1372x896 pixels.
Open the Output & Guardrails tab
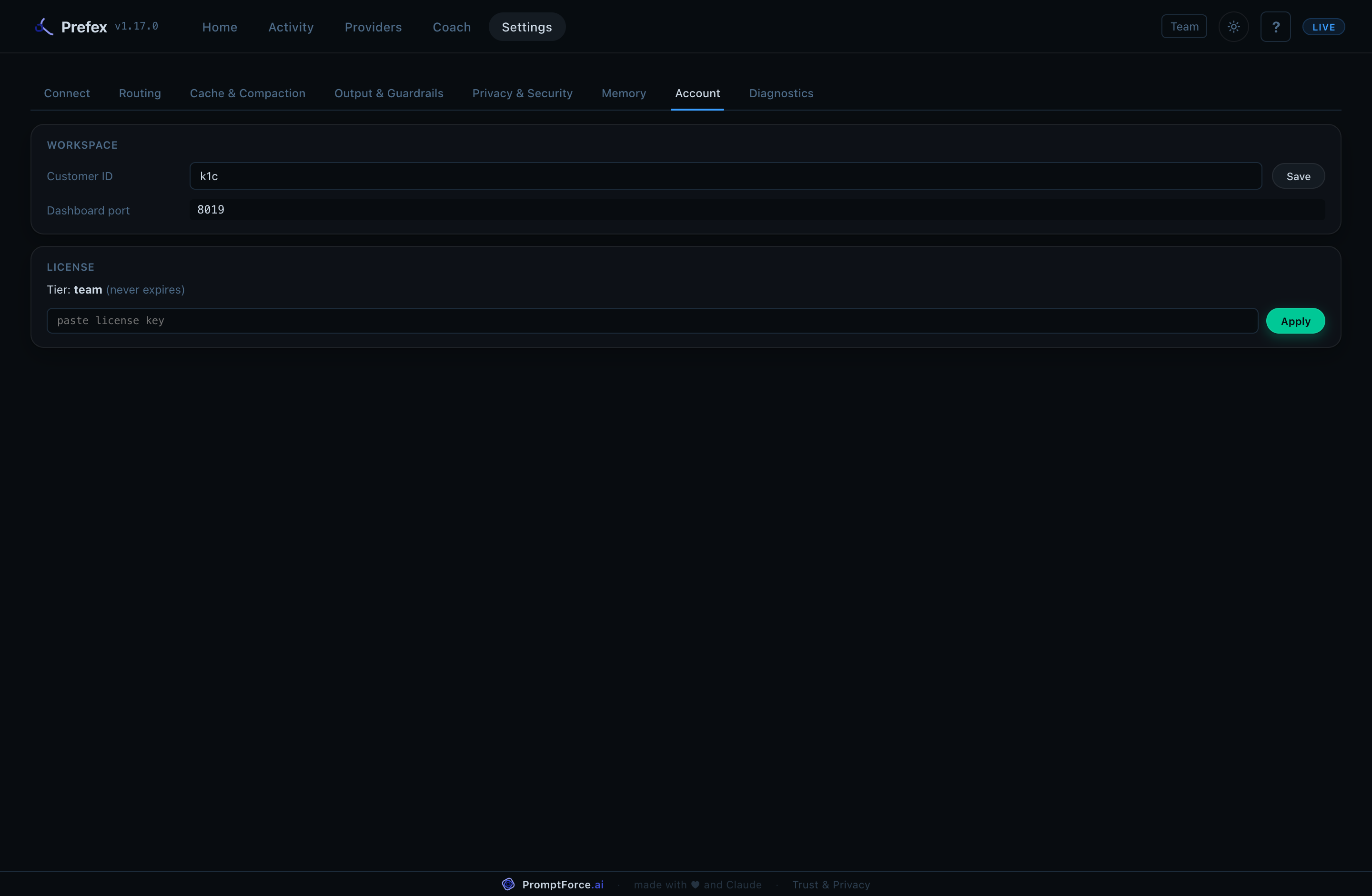click(x=389, y=93)
